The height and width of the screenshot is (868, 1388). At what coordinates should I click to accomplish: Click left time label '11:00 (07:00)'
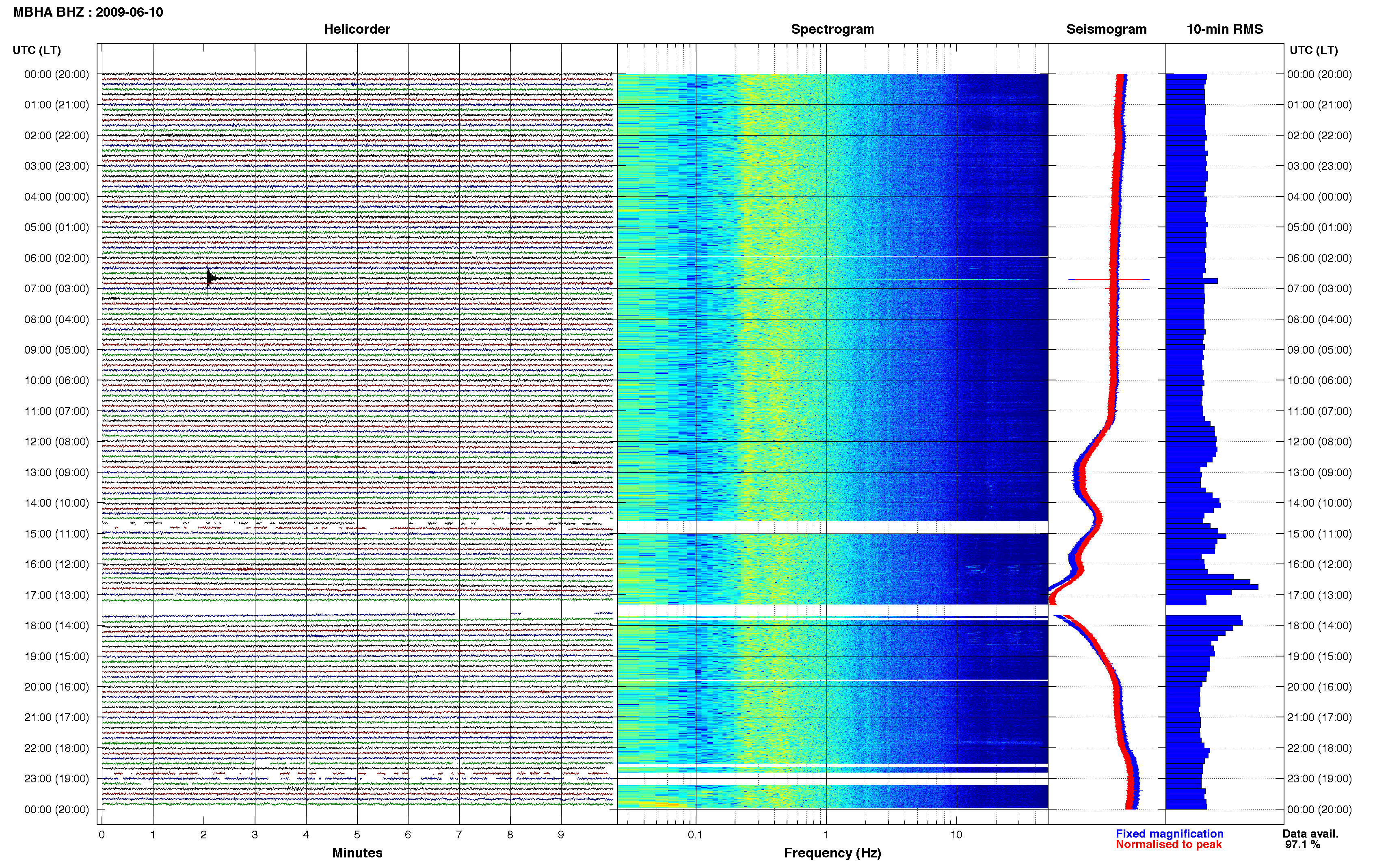[x=56, y=411]
